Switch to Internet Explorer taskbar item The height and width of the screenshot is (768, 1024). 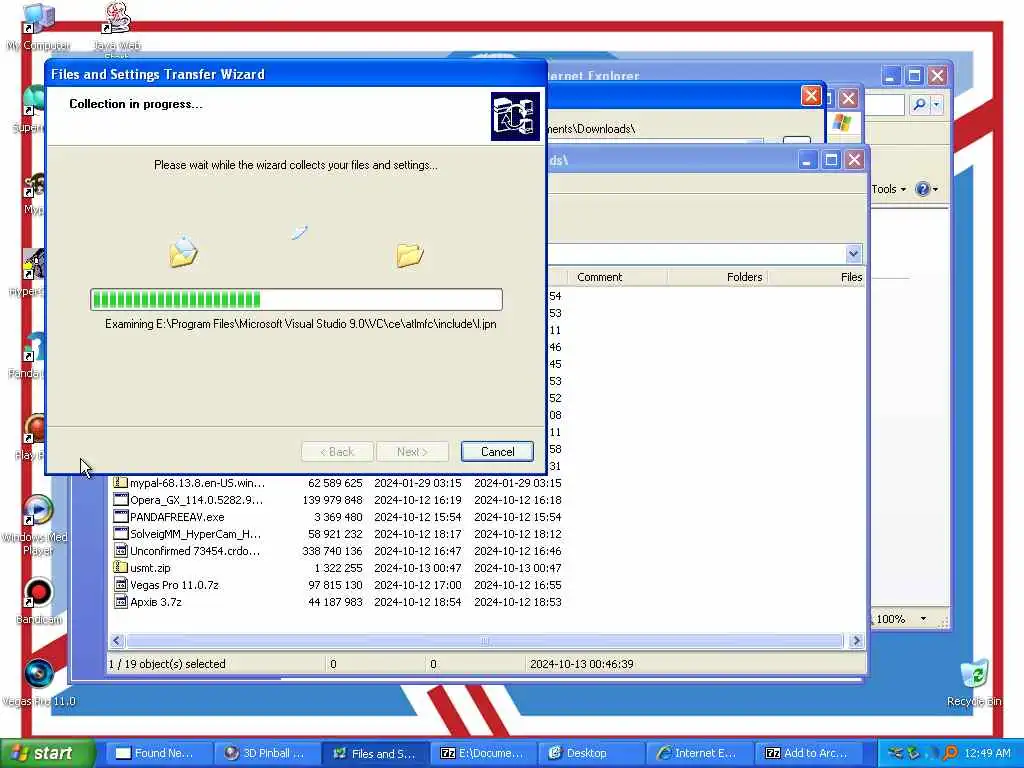701,753
